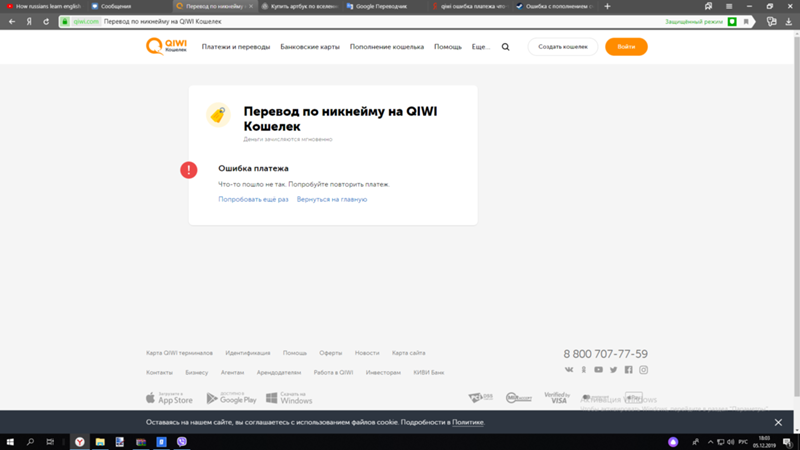Click the YouTube icon in footer
Screen dimensions: 800x450
(x=599, y=370)
